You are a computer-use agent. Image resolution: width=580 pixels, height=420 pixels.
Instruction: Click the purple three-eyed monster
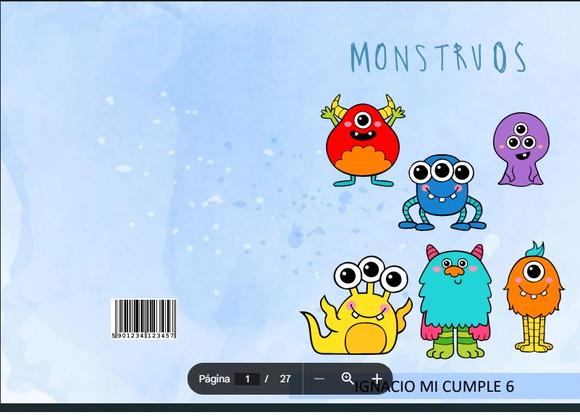(521, 149)
